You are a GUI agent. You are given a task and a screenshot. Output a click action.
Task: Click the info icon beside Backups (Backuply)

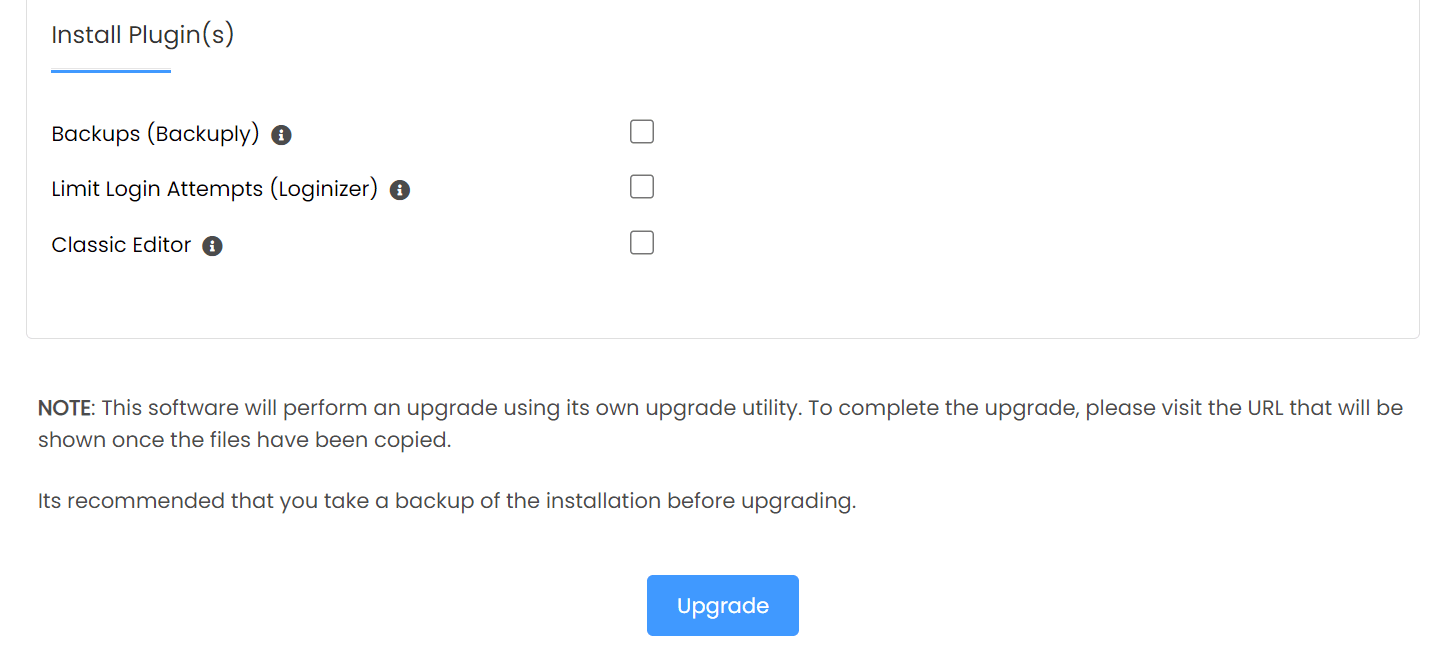point(282,135)
